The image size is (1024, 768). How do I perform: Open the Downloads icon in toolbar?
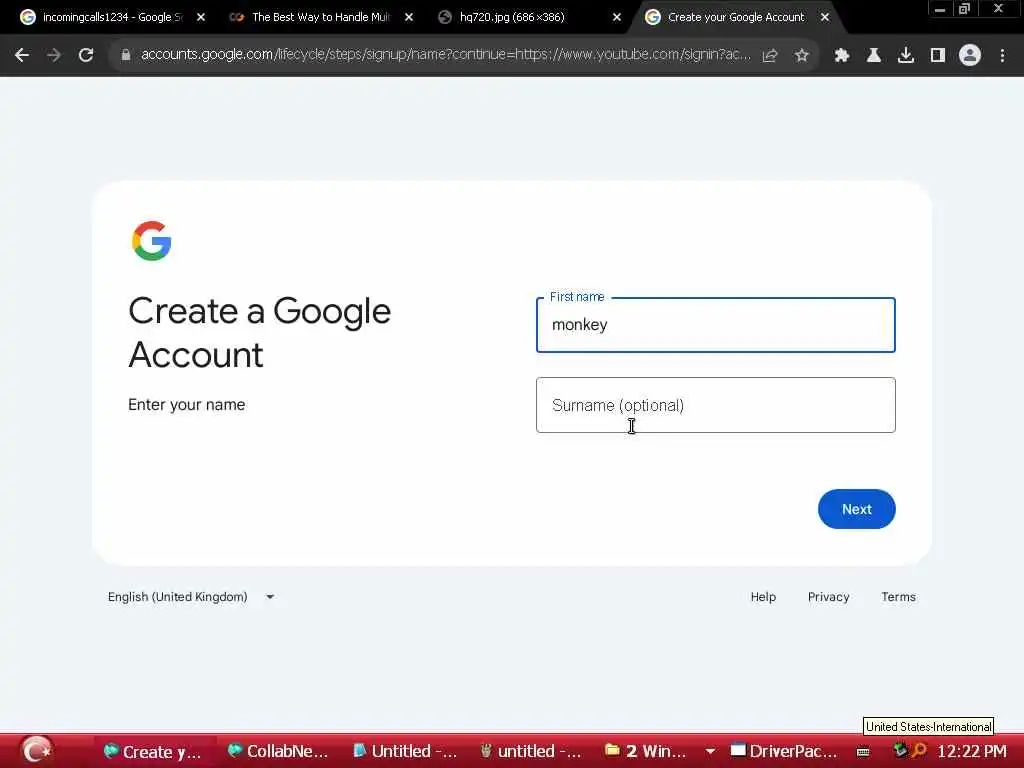point(906,56)
